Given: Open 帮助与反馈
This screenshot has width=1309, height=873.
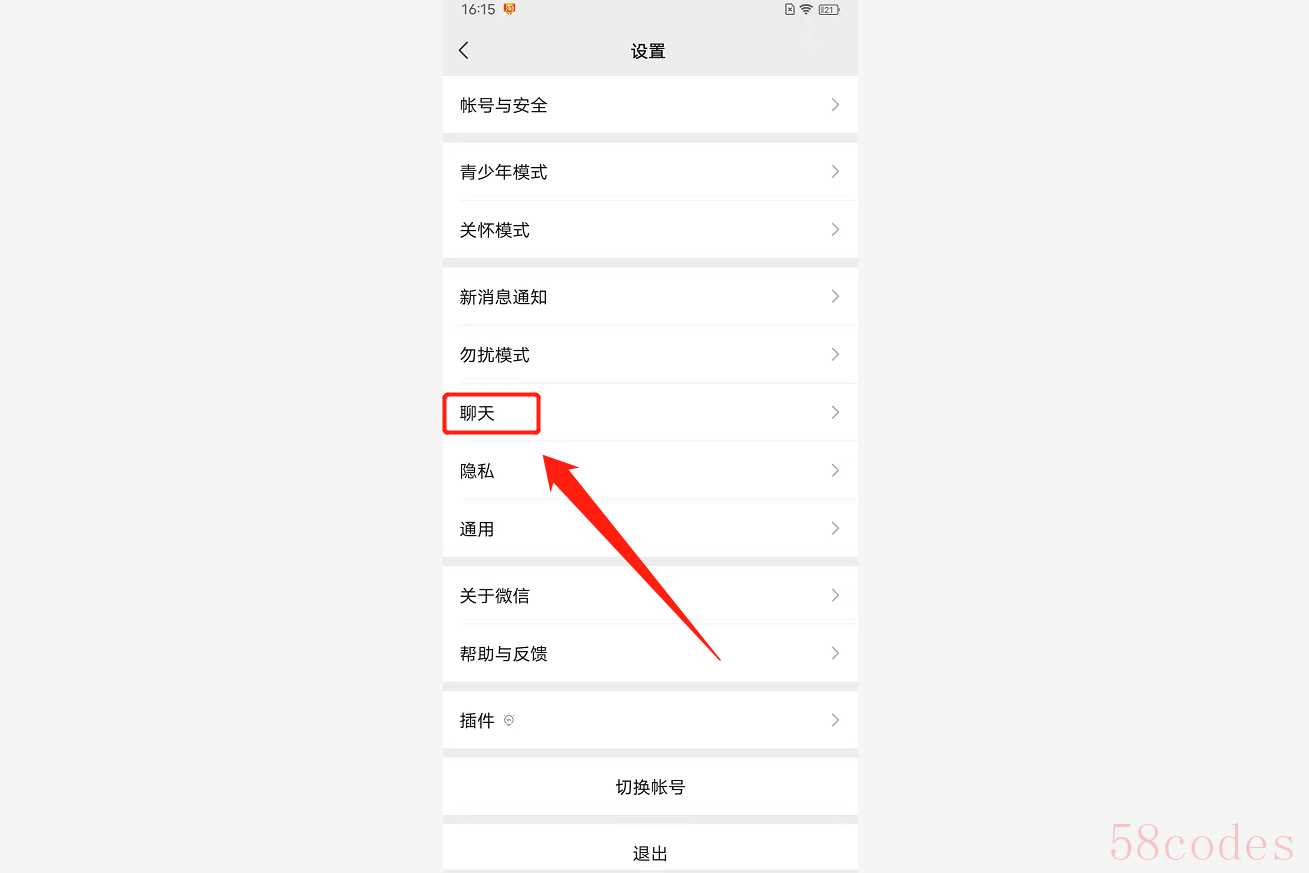Looking at the screenshot, I should coord(650,653).
